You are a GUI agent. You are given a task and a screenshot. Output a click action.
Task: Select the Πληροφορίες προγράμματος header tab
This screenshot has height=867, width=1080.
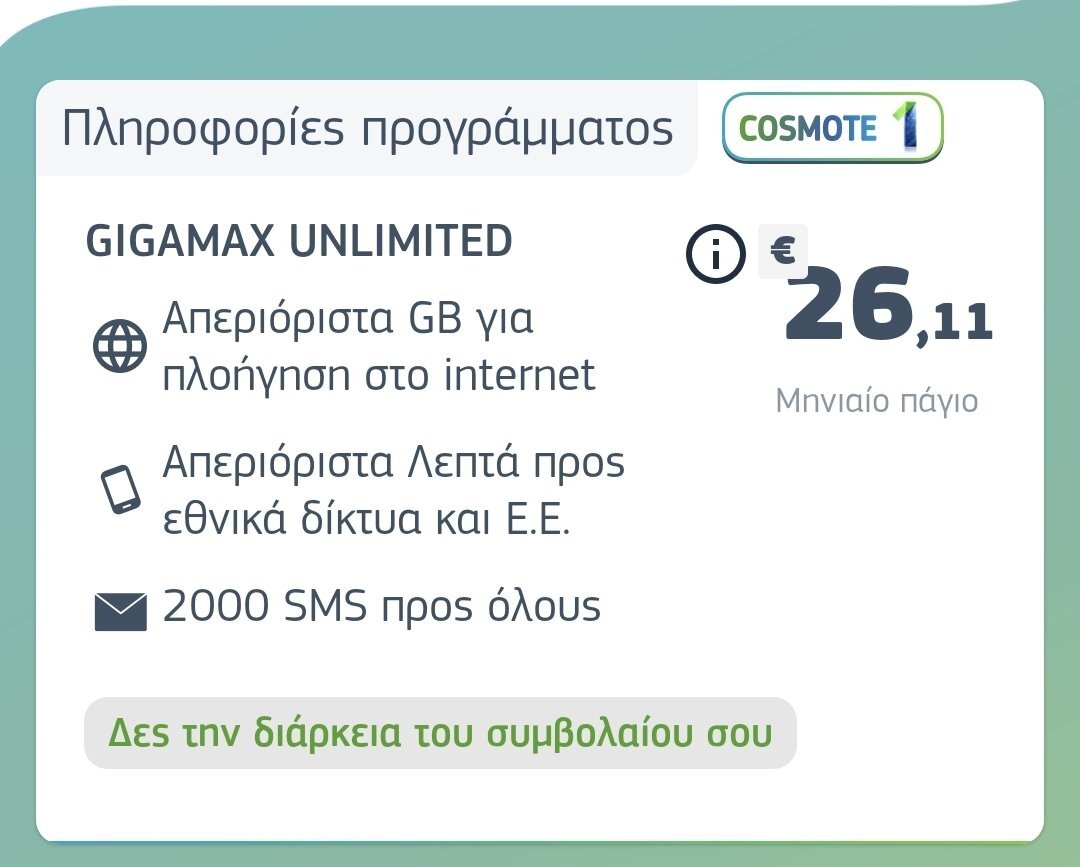click(367, 128)
